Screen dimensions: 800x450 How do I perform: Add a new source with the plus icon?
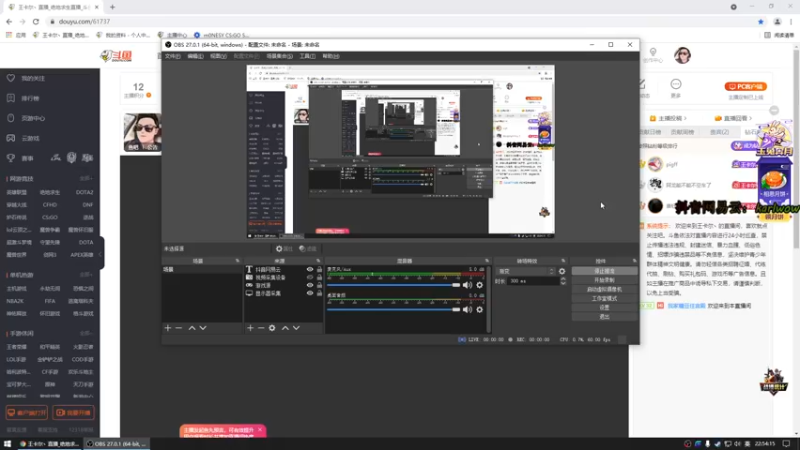250,328
